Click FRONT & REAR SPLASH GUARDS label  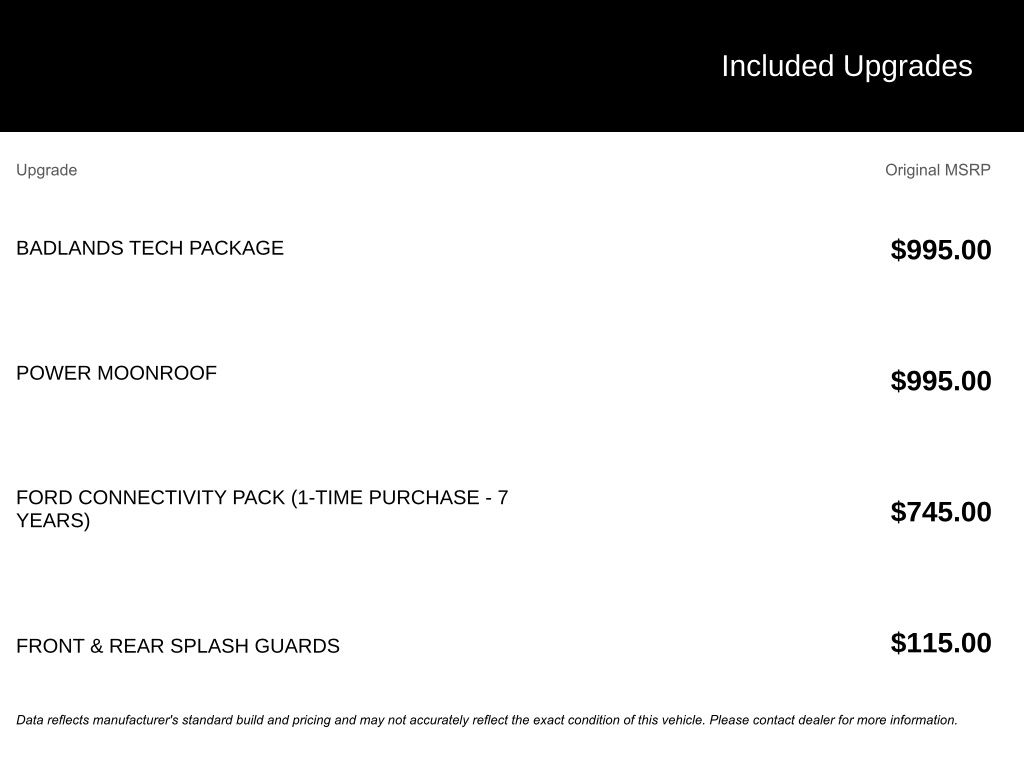178,646
